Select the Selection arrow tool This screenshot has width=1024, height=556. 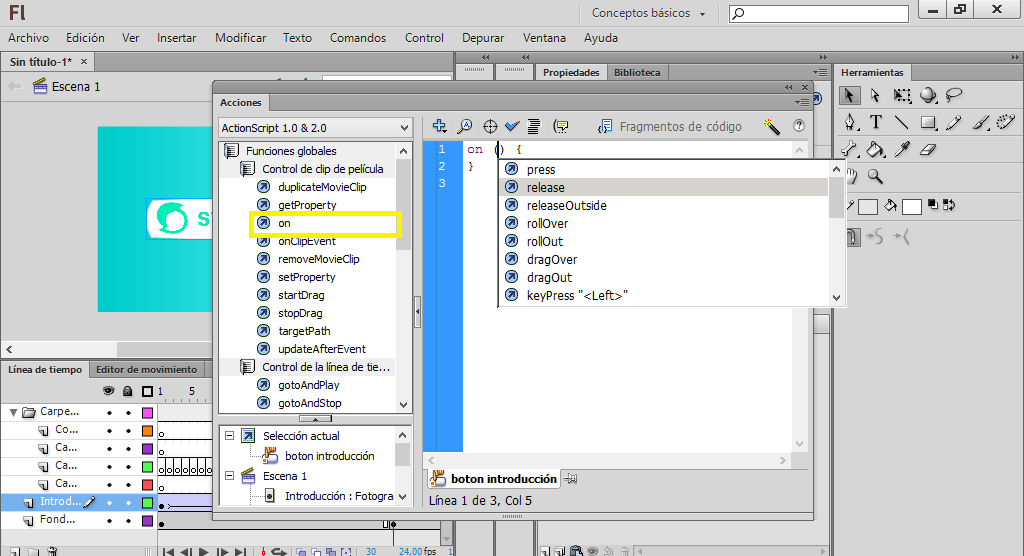pyautogui.click(x=849, y=95)
